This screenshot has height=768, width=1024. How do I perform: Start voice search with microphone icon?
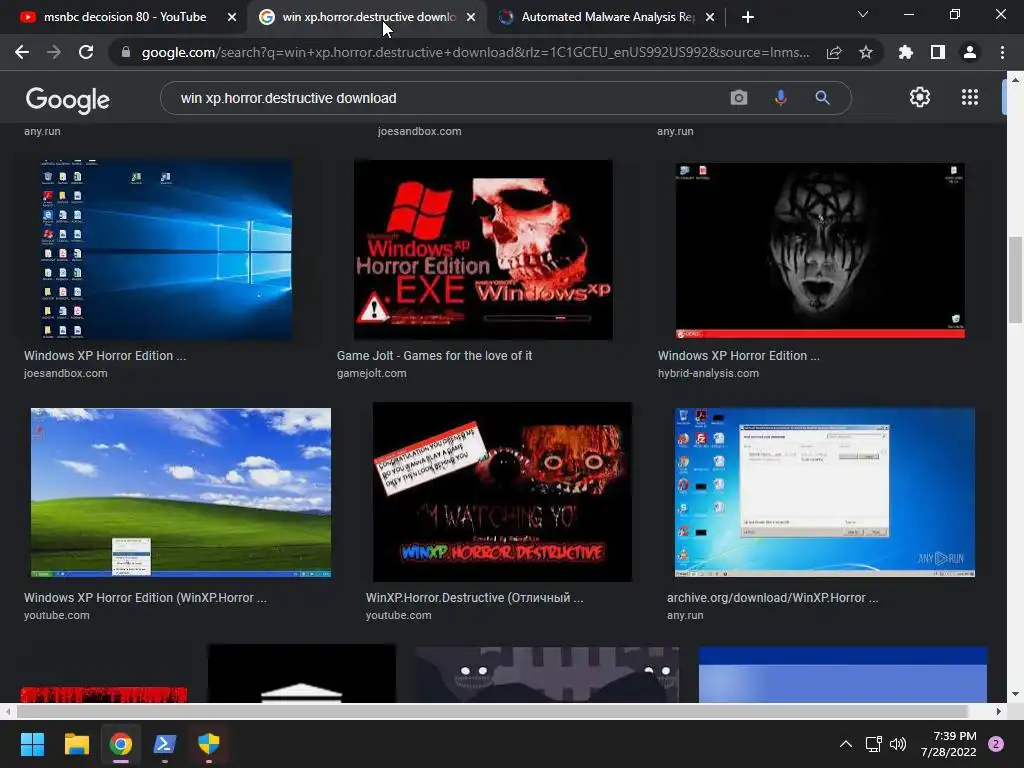pos(780,98)
